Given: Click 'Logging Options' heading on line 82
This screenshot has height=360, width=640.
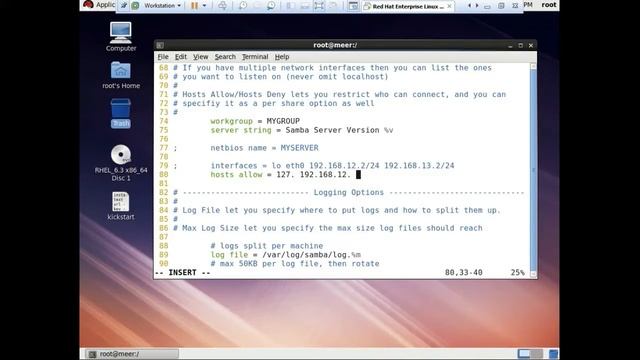Looking at the screenshot, I should click(x=349, y=192).
